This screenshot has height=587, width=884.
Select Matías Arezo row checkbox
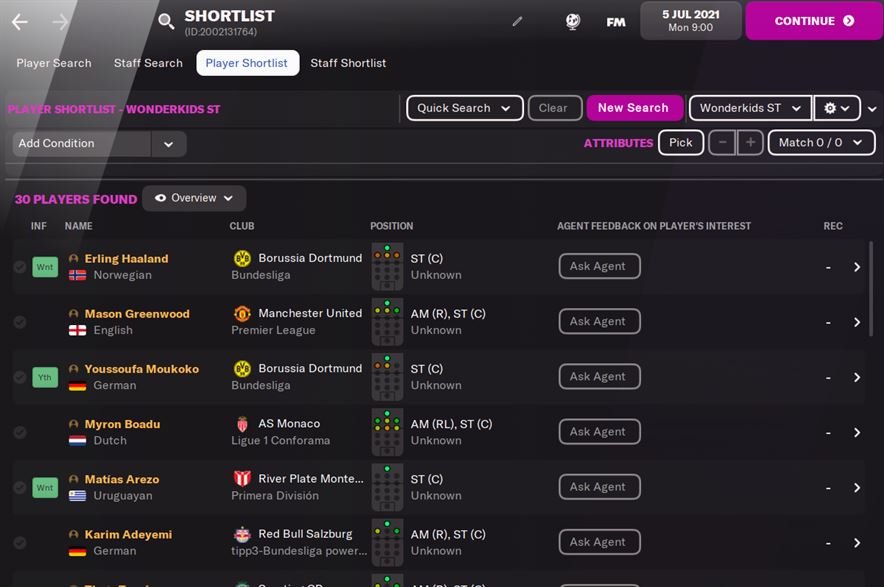coord(20,488)
